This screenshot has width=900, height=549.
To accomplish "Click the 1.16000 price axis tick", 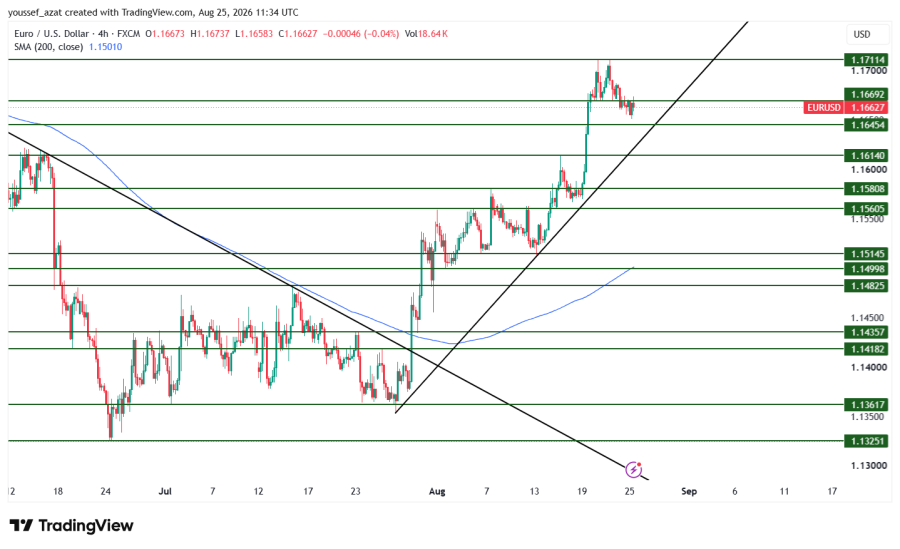I will [x=868, y=169].
